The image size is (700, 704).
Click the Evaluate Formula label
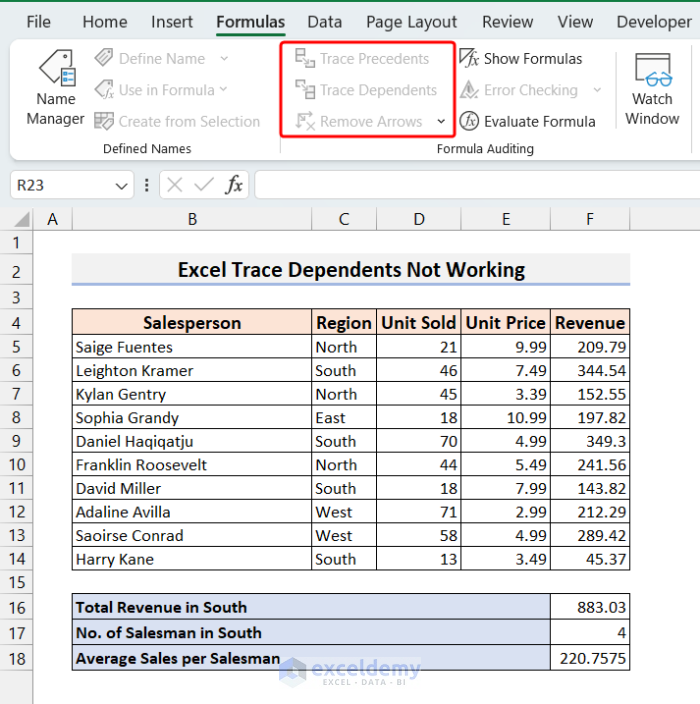[540, 121]
